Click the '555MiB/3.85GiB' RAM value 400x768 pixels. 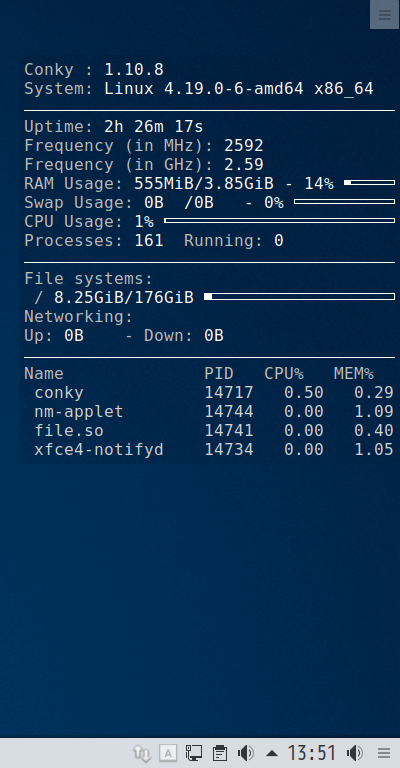[204, 184]
